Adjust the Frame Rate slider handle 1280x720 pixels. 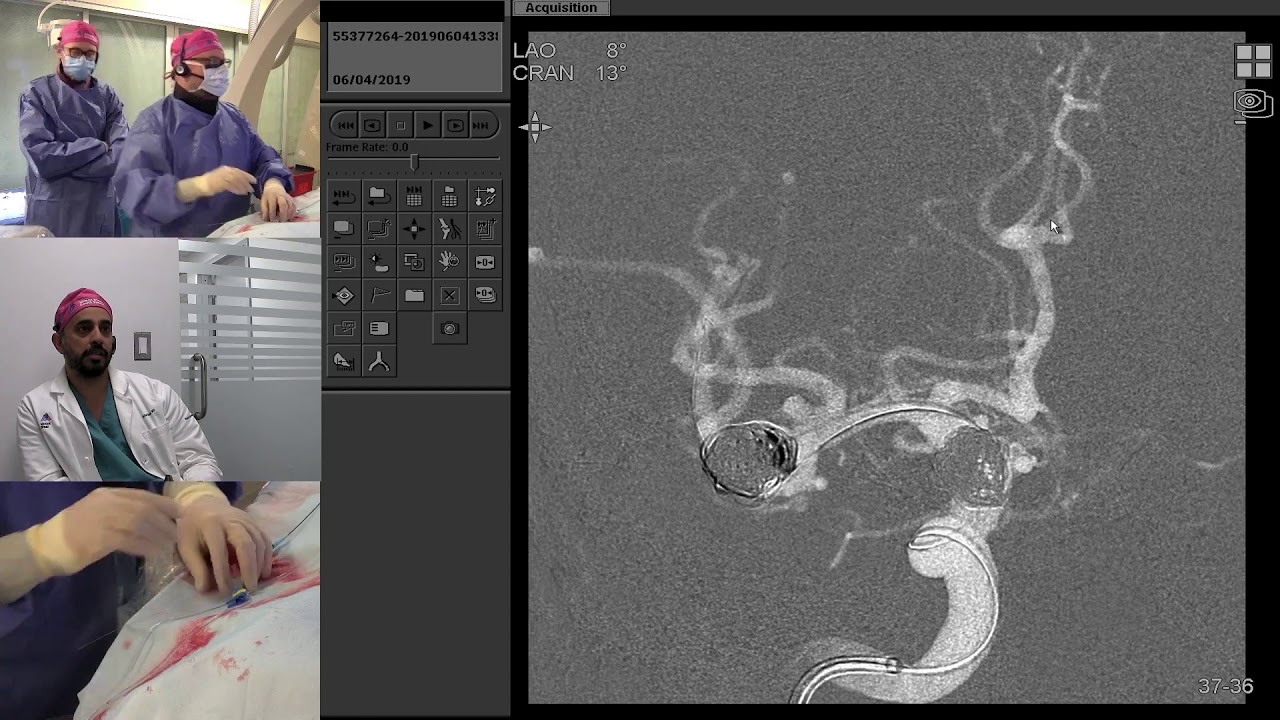[413, 161]
